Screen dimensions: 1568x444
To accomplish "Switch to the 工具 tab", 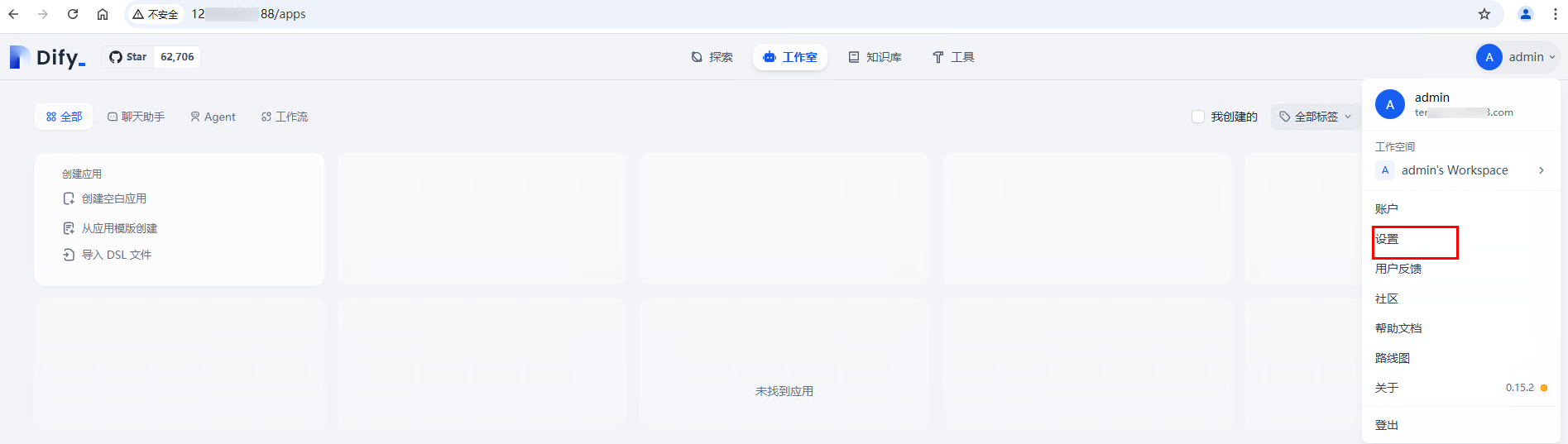I will pos(953,57).
